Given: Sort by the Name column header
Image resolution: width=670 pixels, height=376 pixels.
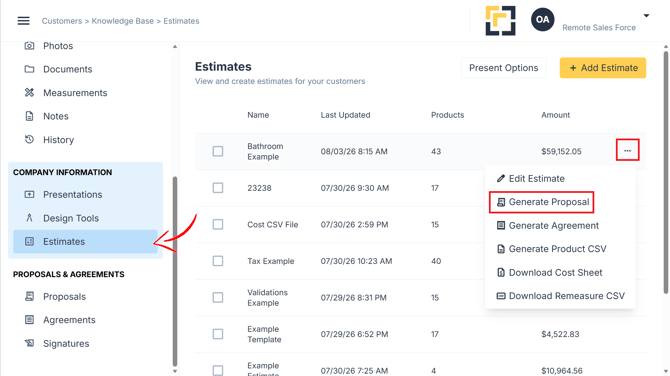Looking at the screenshot, I should tap(258, 115).
